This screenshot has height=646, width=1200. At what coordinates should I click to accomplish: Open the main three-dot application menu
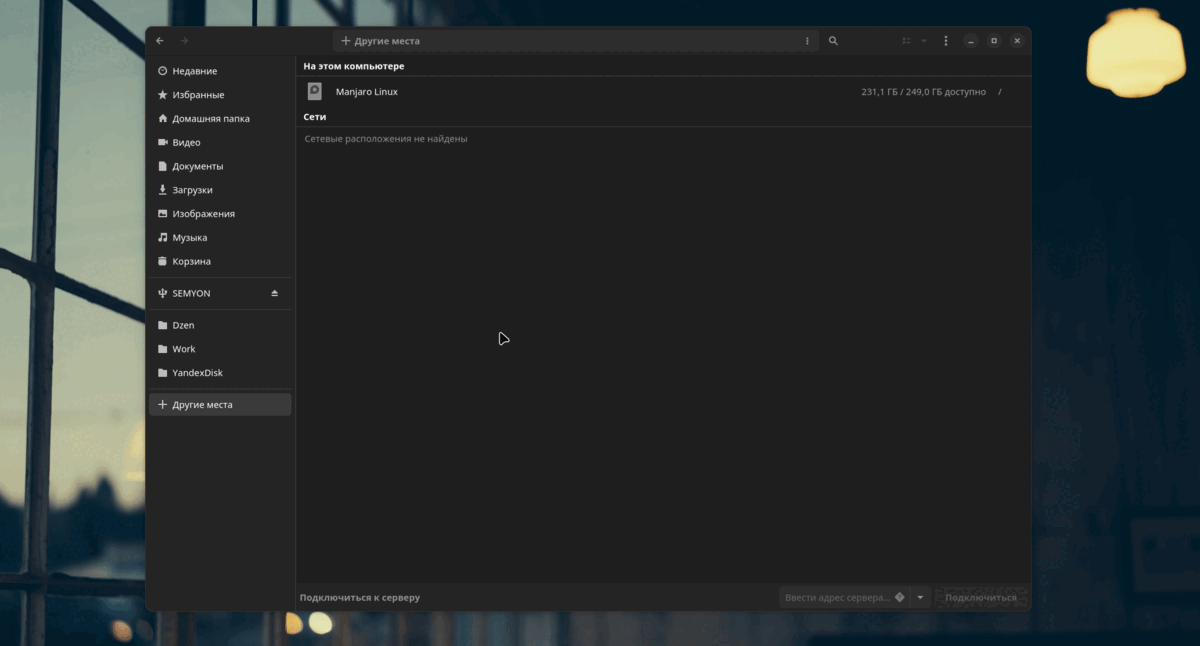point(946,41)
